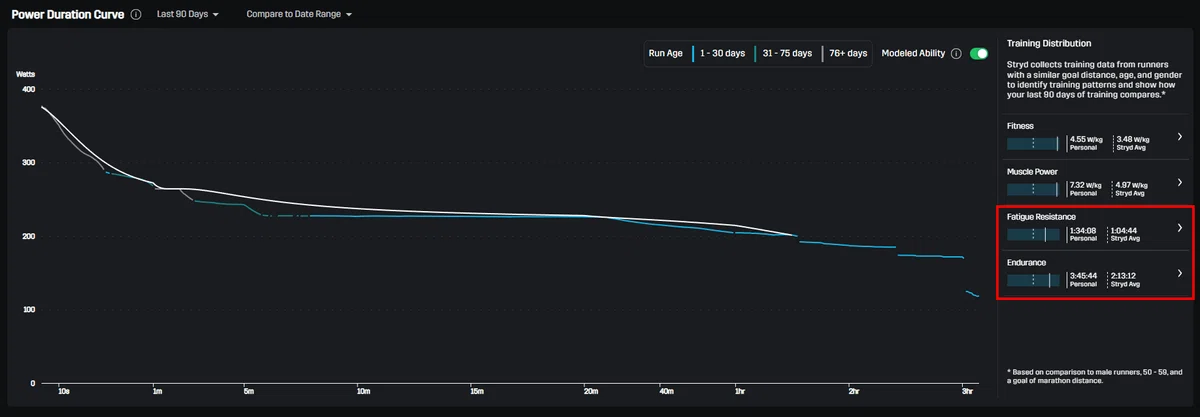
Task: Expand the Fitness row chevron
Action: (x=1180, y=137)
